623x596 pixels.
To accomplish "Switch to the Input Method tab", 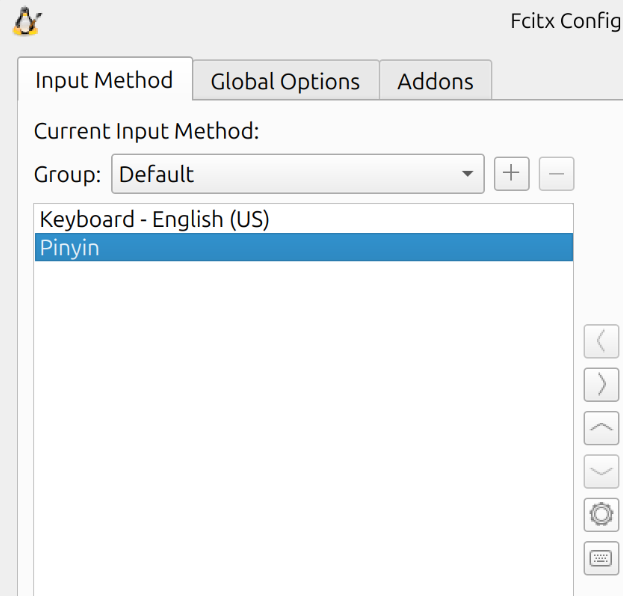I will [x=104, y=80].
